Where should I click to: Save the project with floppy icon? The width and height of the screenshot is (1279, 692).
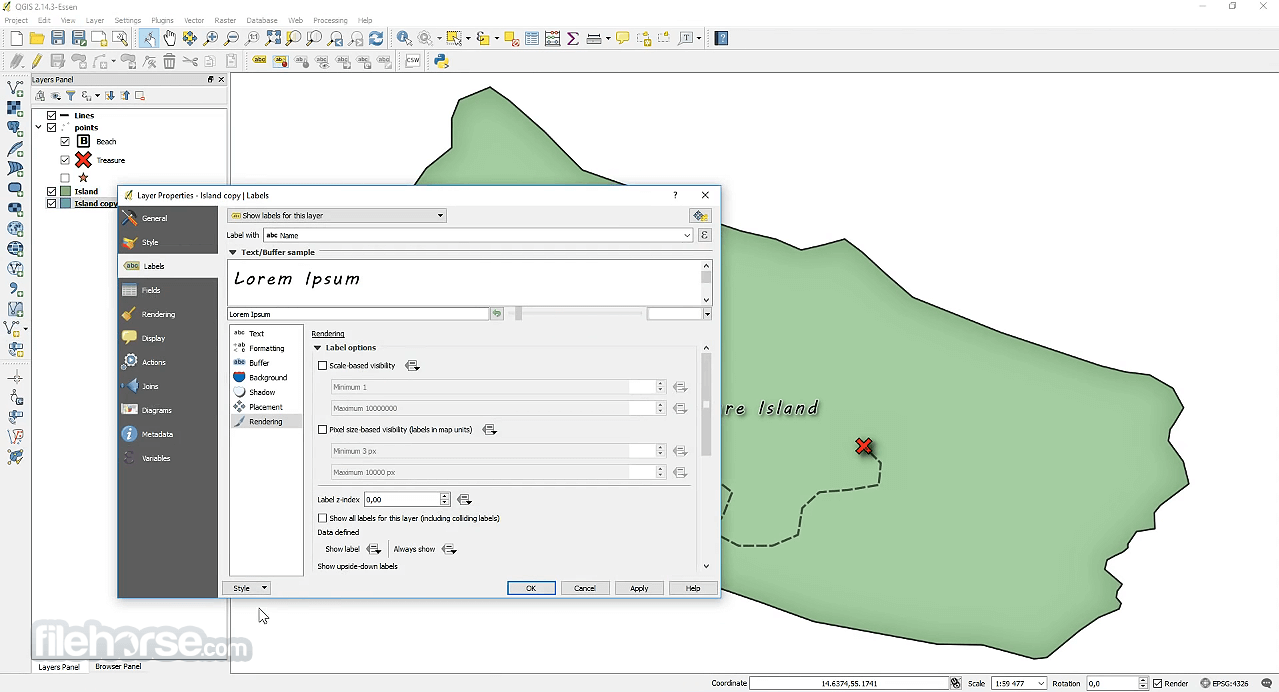click(58, 38)
